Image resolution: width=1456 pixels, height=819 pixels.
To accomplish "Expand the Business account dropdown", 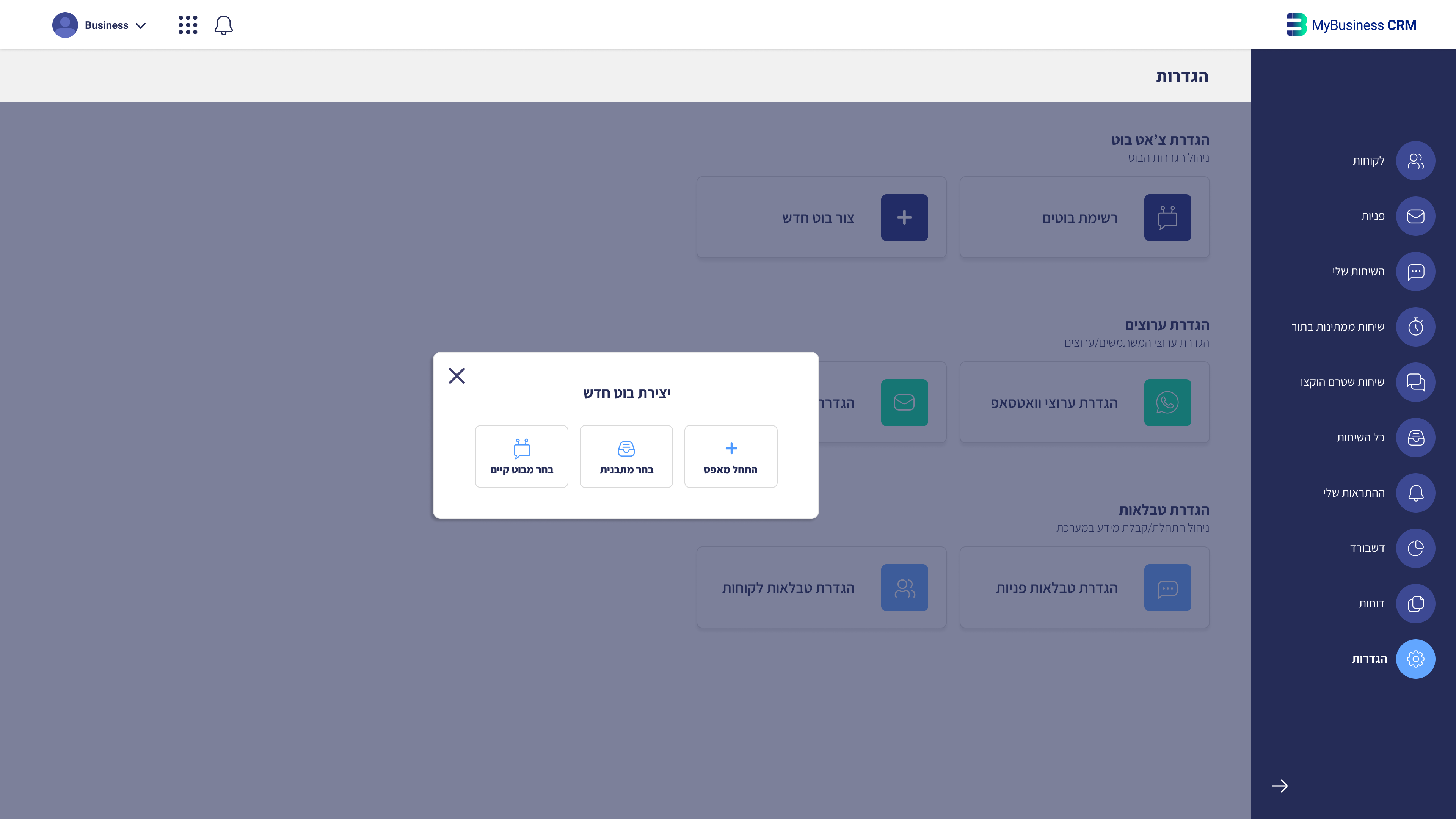I will pos(141,25).
